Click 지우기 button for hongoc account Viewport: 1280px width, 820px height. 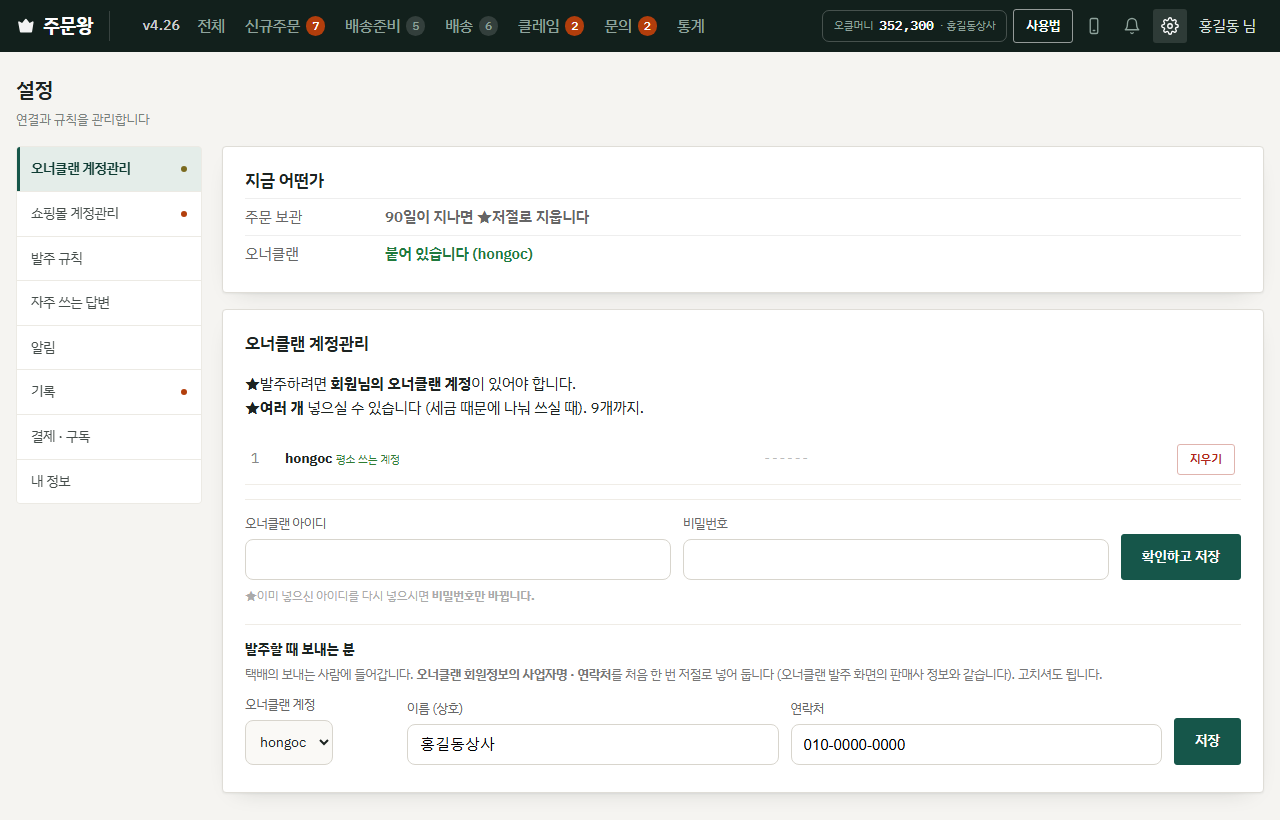[1205, 459]
